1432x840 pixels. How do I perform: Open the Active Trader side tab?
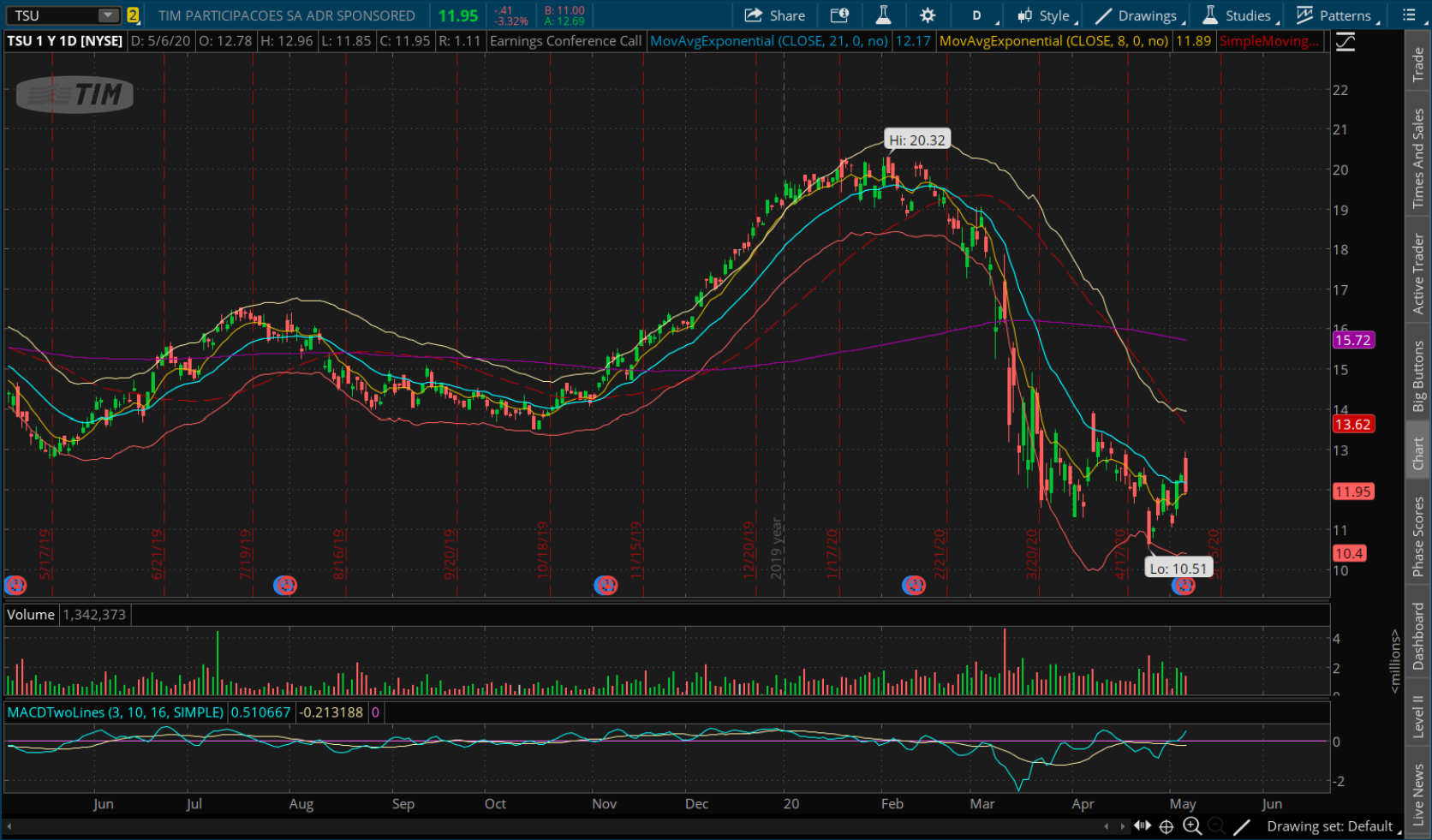(x=1418, y=273)
